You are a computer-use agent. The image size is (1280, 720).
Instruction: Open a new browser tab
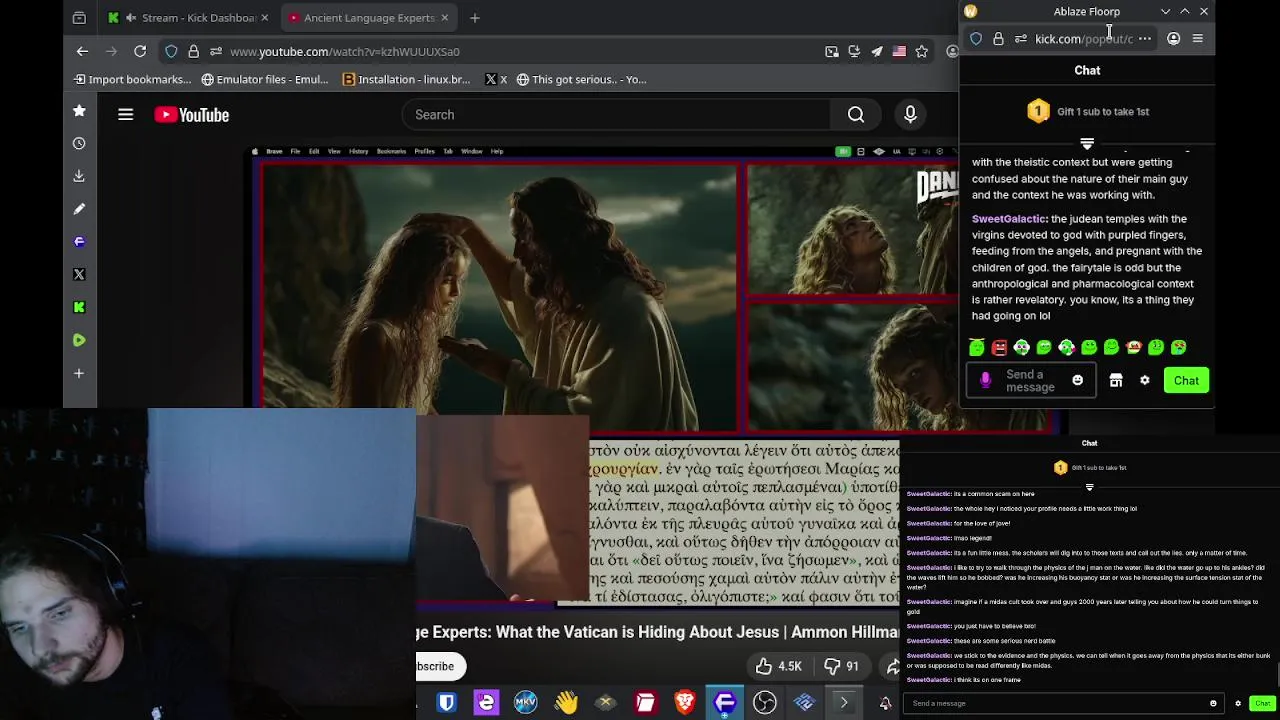(x=475, y=17)
